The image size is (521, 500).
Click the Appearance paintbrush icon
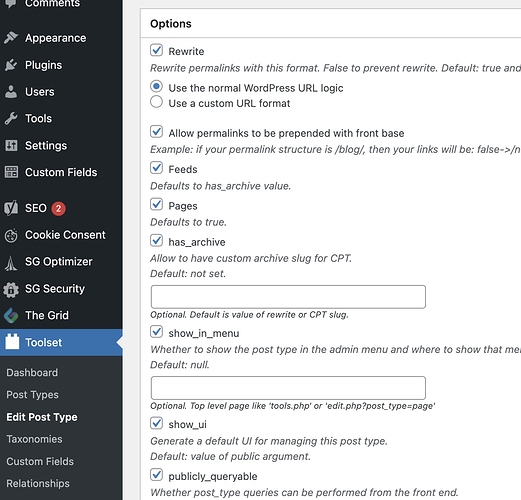11,38
